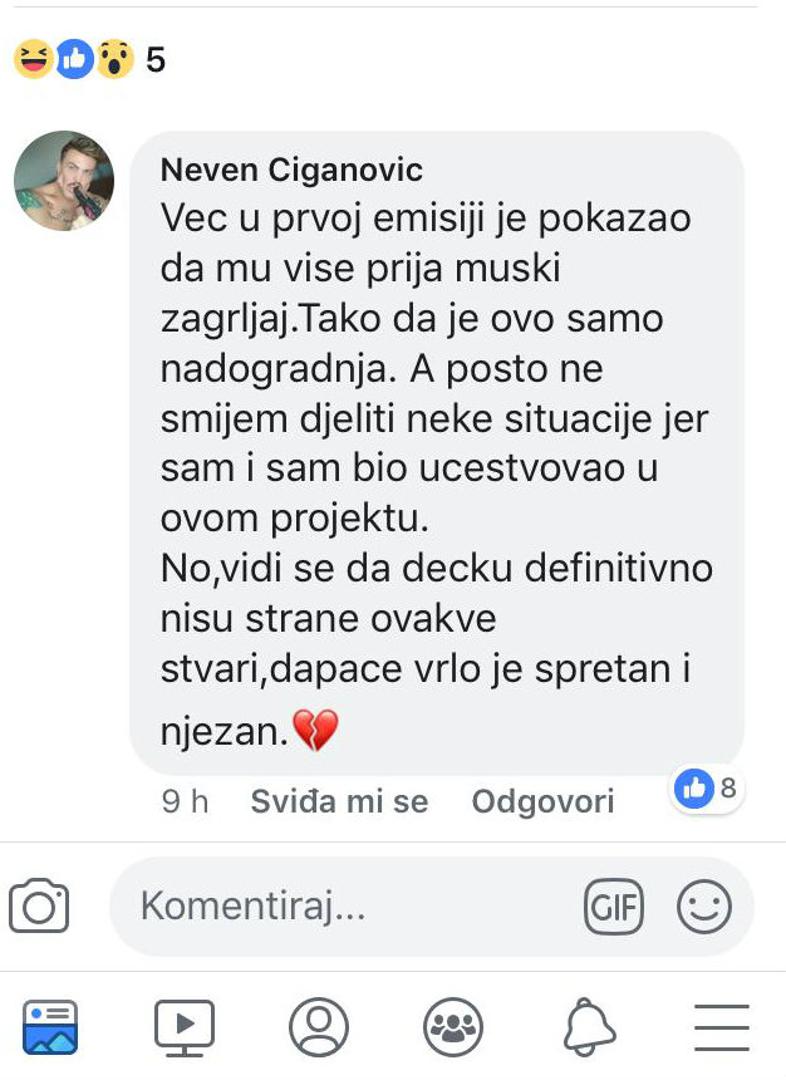
Task: Tap the laughing reaction emoji icon
Action: tap(32, 61)
